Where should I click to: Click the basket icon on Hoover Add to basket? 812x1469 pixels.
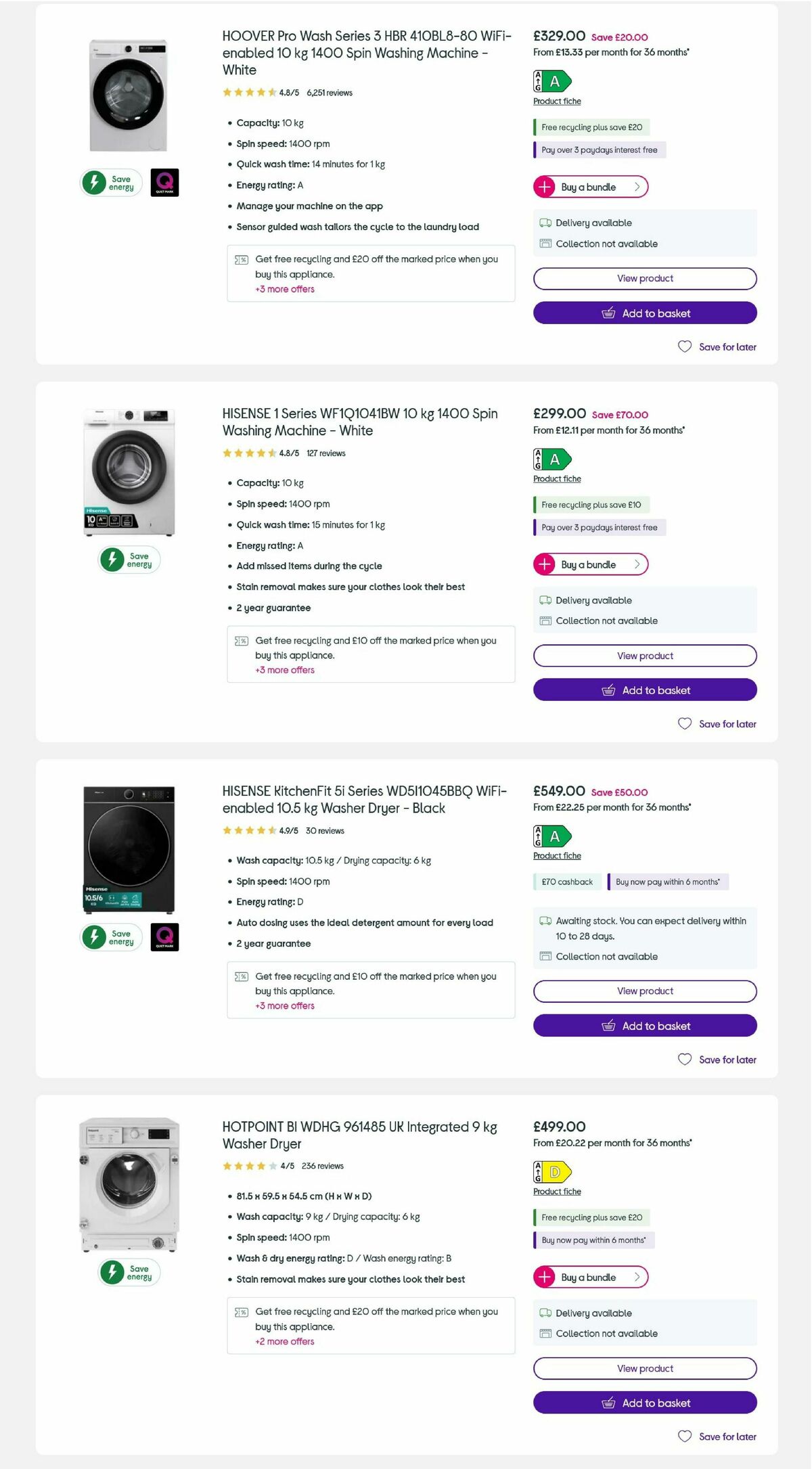pos(608,313)
